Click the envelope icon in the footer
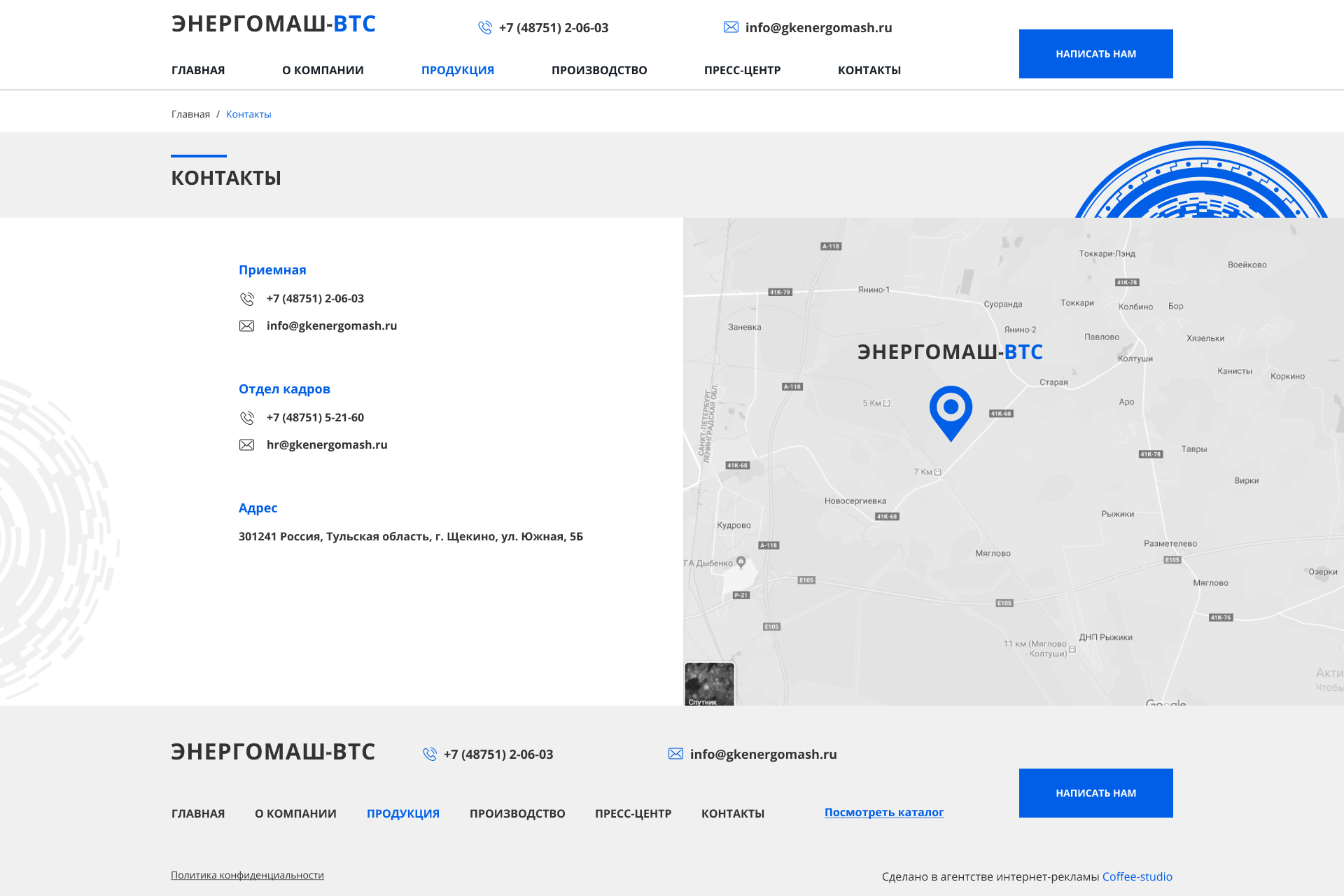Viewport: 1344px width, 896px height. point(675,754)
